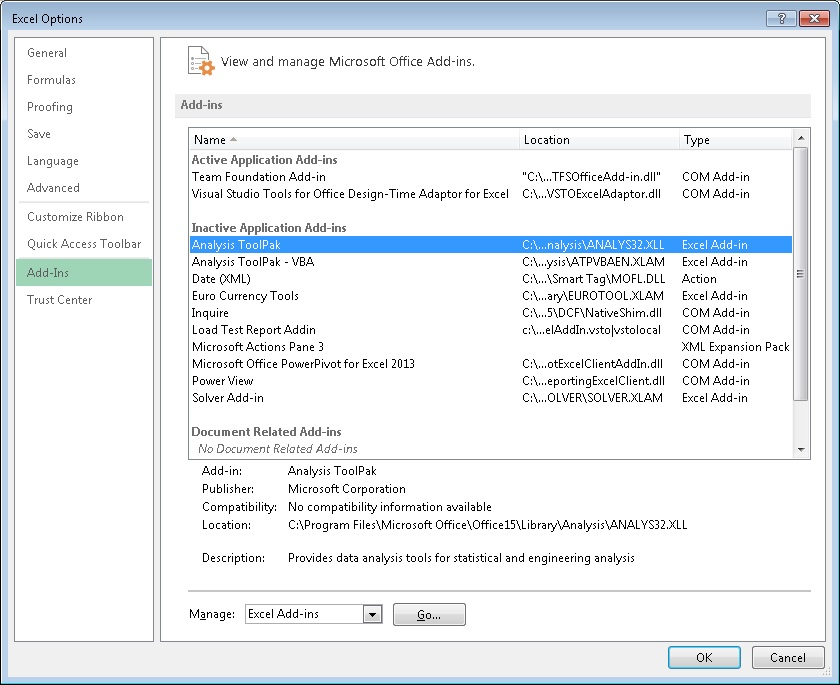Click the ANALYS32.XLL full location path
This screenshot has height=685, width=840.
(488, 525)
